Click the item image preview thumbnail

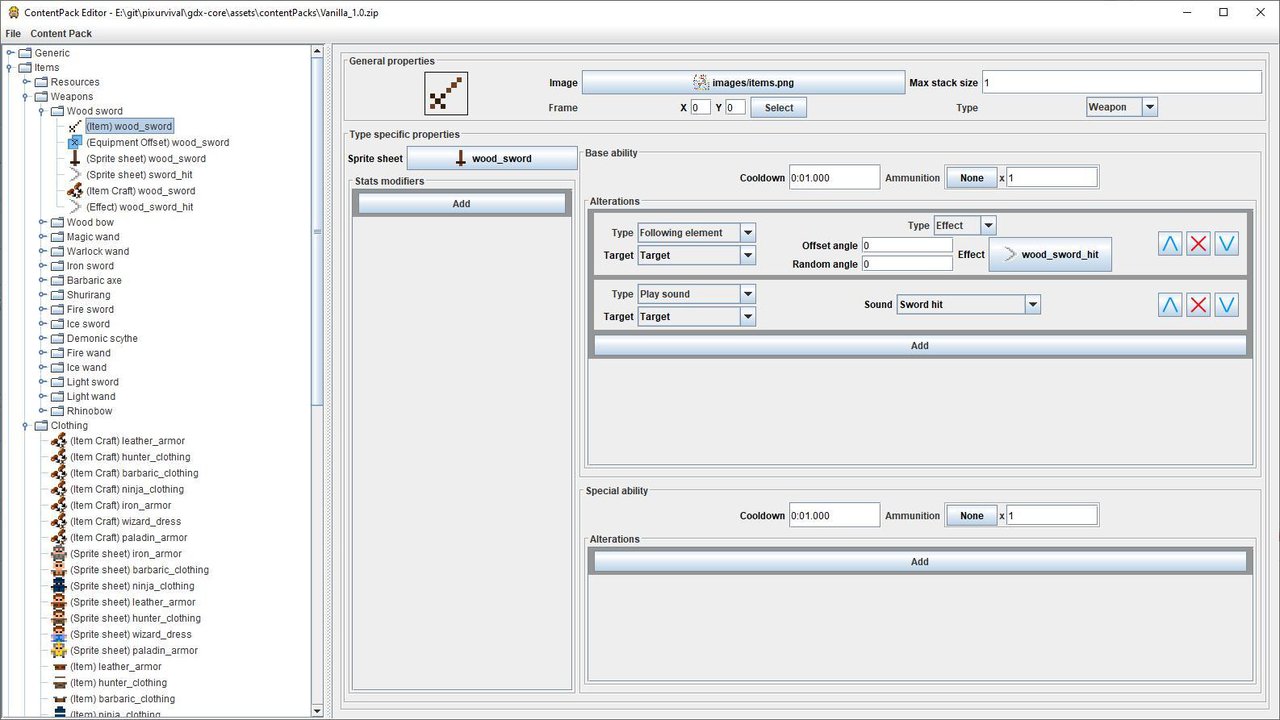pyautogui.click(x=445, y=95)
